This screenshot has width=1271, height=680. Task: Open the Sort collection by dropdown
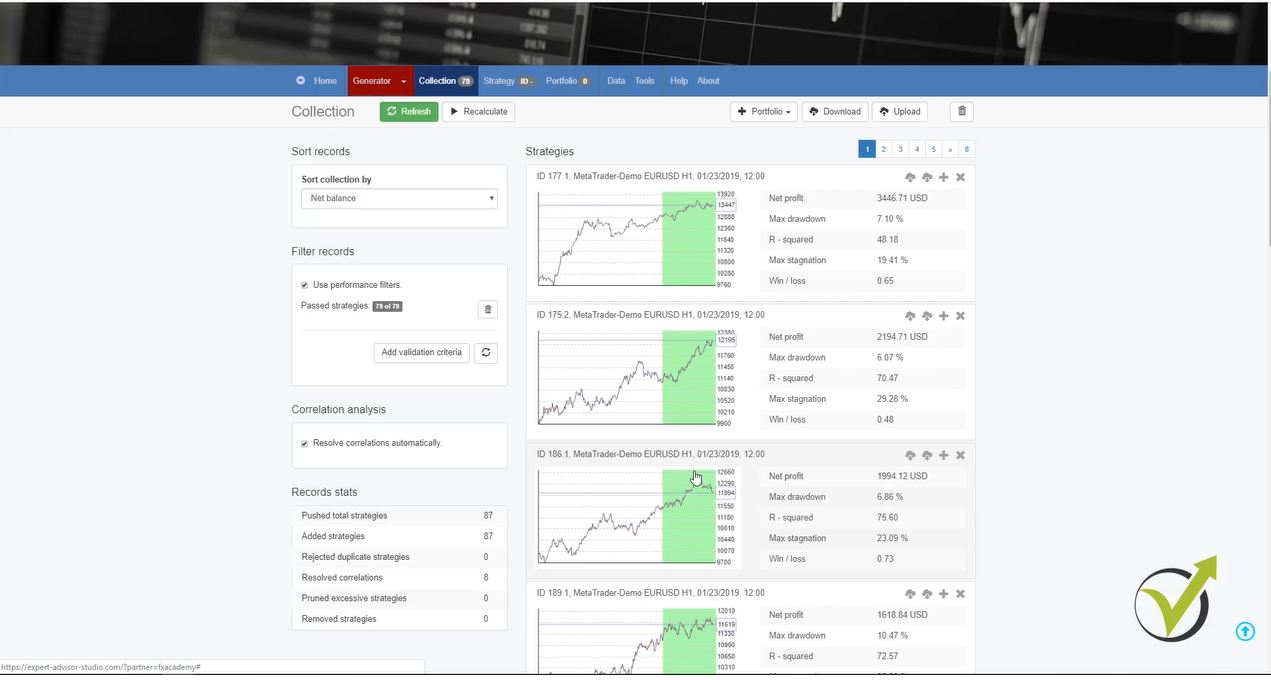(x=398, y=198)
